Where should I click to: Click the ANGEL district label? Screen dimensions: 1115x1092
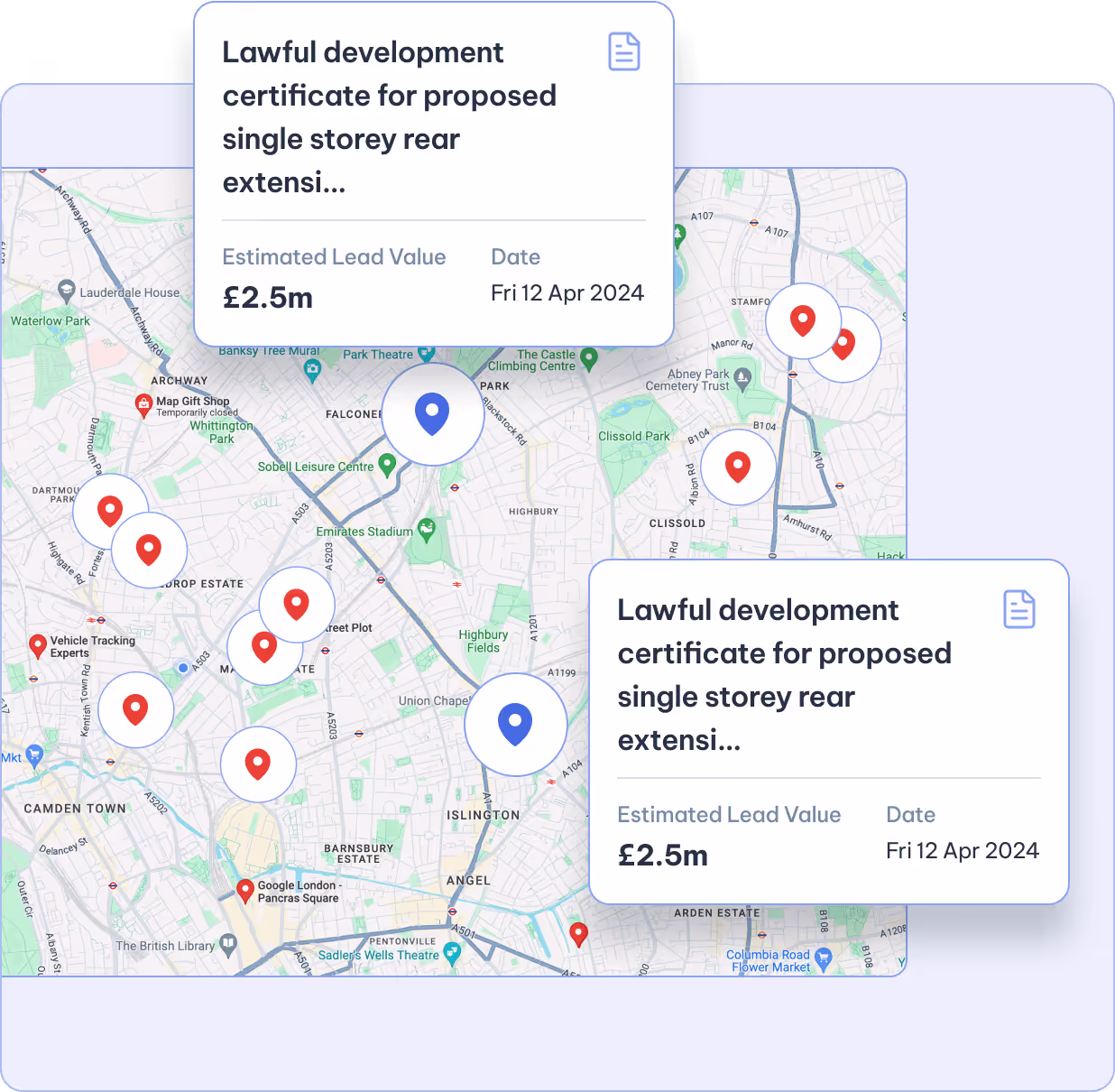coord(468,880)
